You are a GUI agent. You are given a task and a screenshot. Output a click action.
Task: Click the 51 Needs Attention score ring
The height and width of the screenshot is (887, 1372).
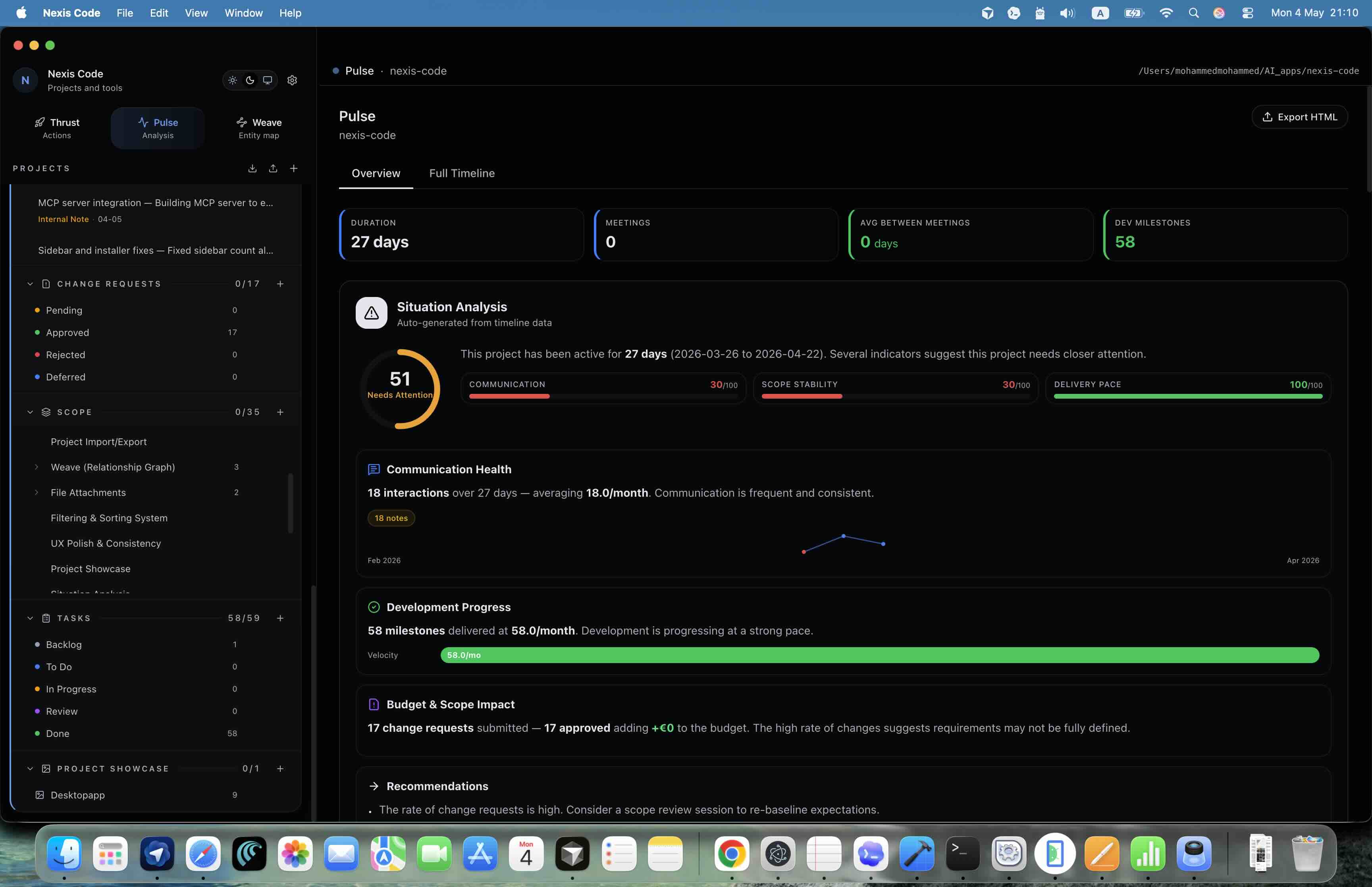pyautogui.click(x=400, y=390)
